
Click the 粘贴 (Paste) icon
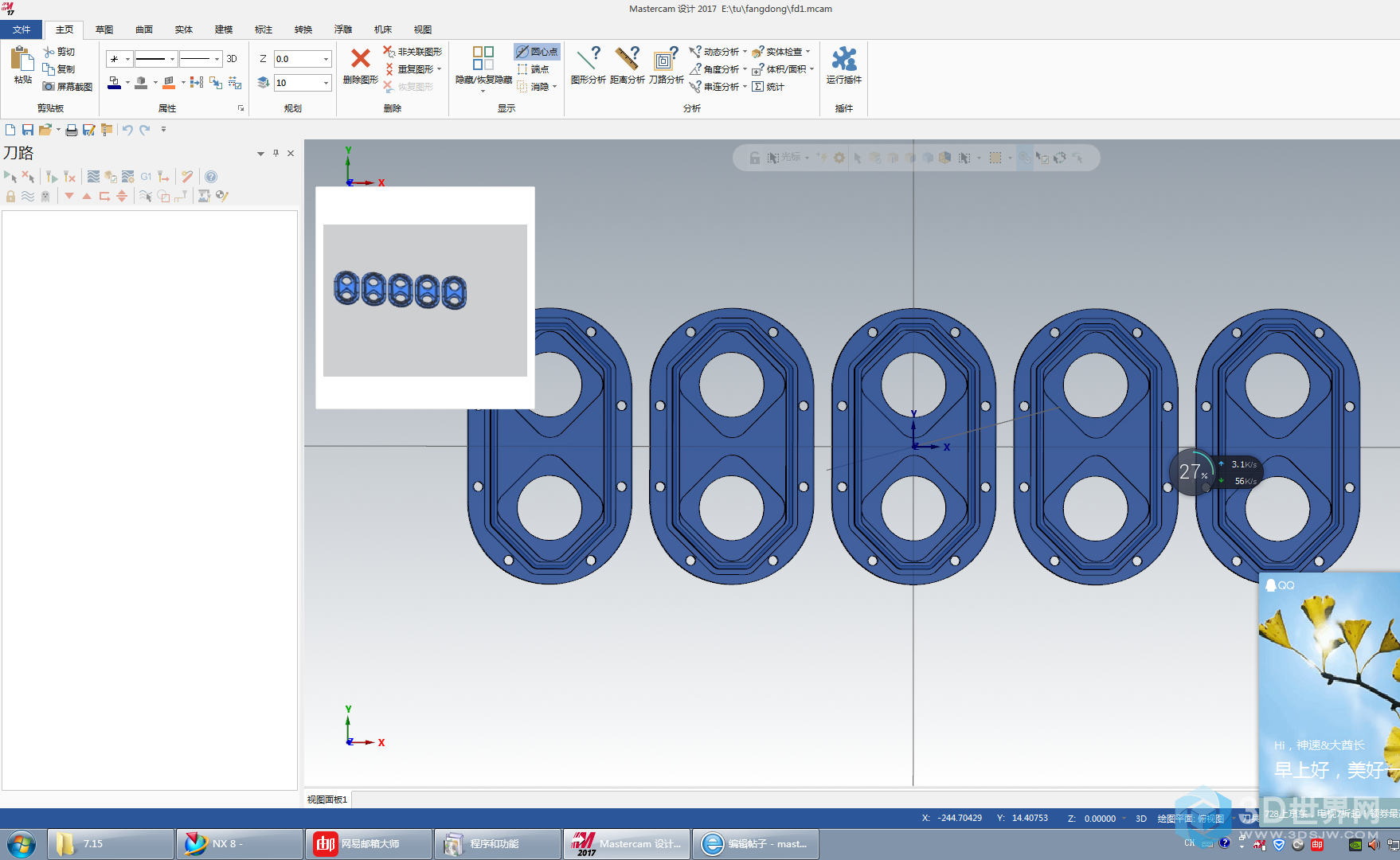[x=22, y=59]
